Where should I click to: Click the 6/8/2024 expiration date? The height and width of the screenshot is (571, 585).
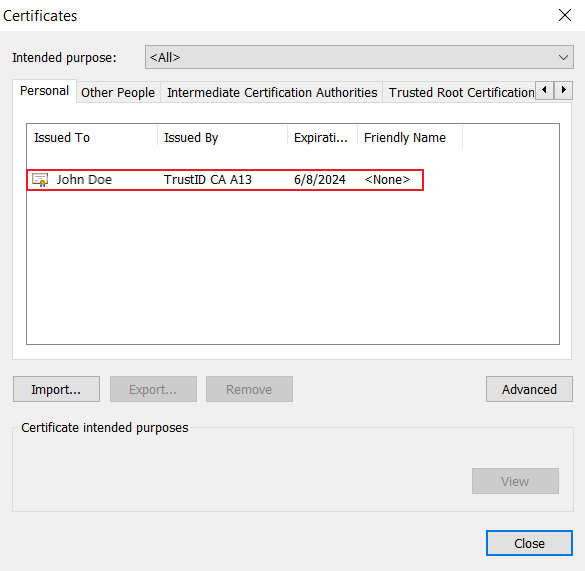pyautogui.click(x=320, y=180)
